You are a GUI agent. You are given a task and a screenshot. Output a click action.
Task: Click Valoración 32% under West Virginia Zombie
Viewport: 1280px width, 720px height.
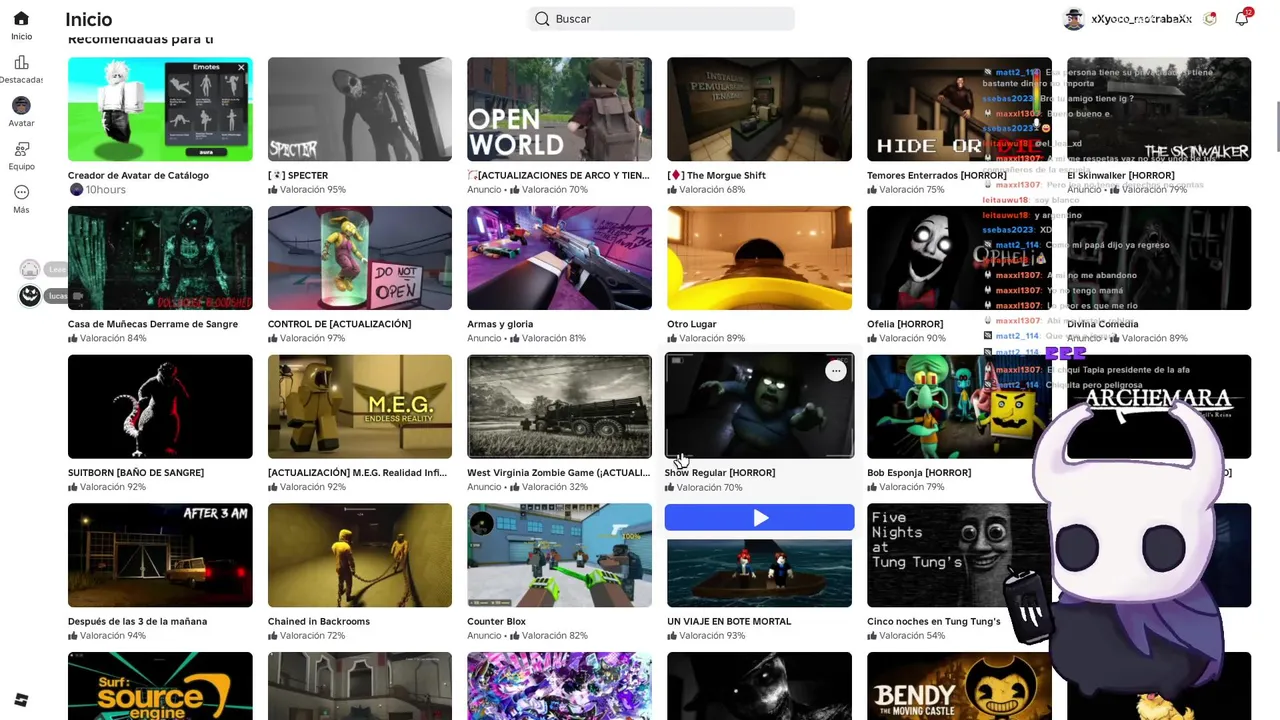548,487
